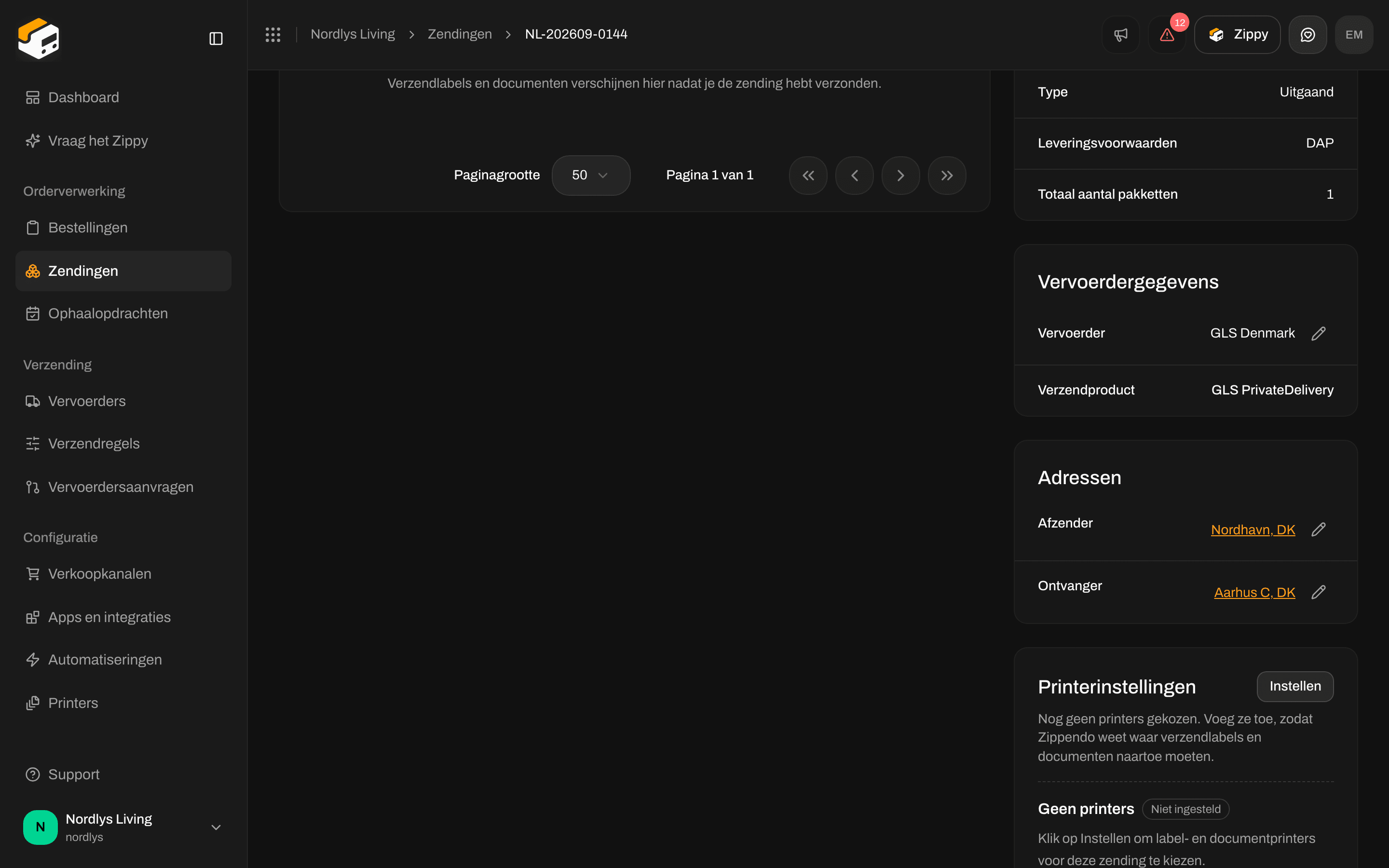Click the Nordlys Living breadcrumb
The height and width of the screenshot is (868, 1389).
353,34
